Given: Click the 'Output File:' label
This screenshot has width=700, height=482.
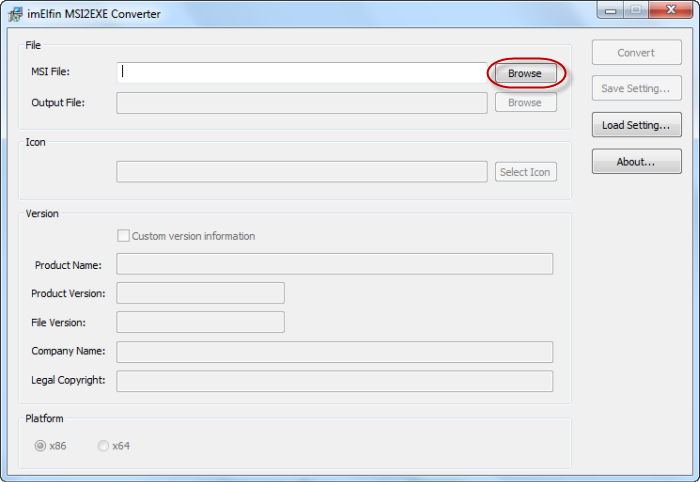Looking at the screenshot, I should click(58, 103).
